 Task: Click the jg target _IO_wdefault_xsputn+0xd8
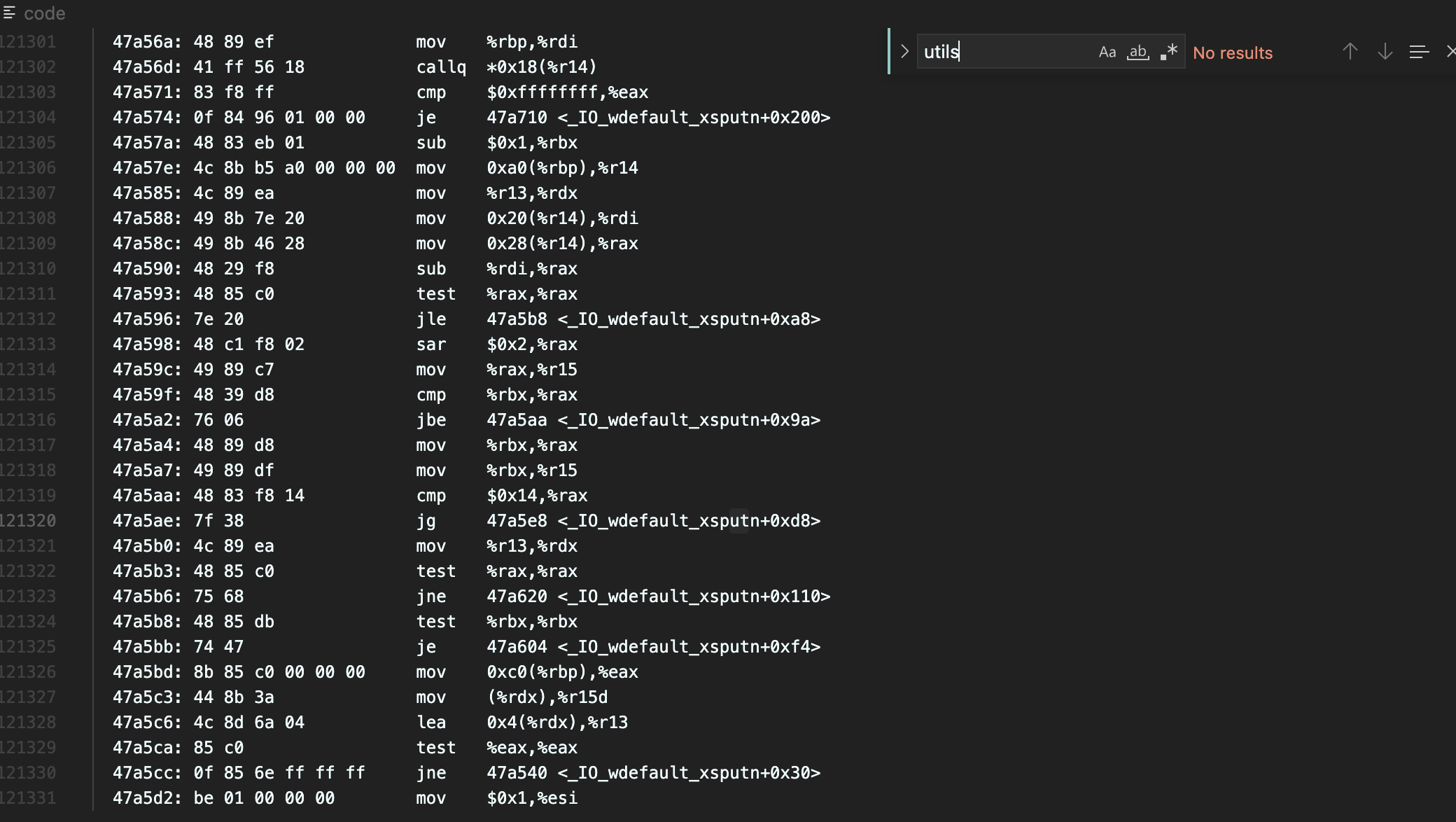pyautogui.click(x=688, y=520)
